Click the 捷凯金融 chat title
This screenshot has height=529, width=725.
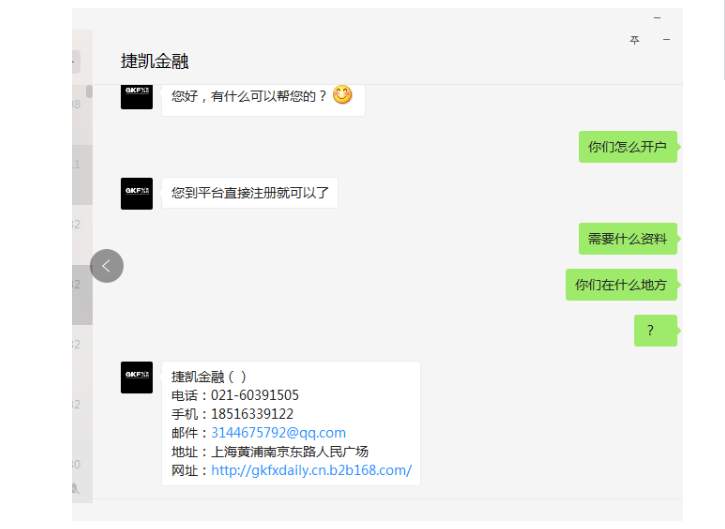coord(154,61)
